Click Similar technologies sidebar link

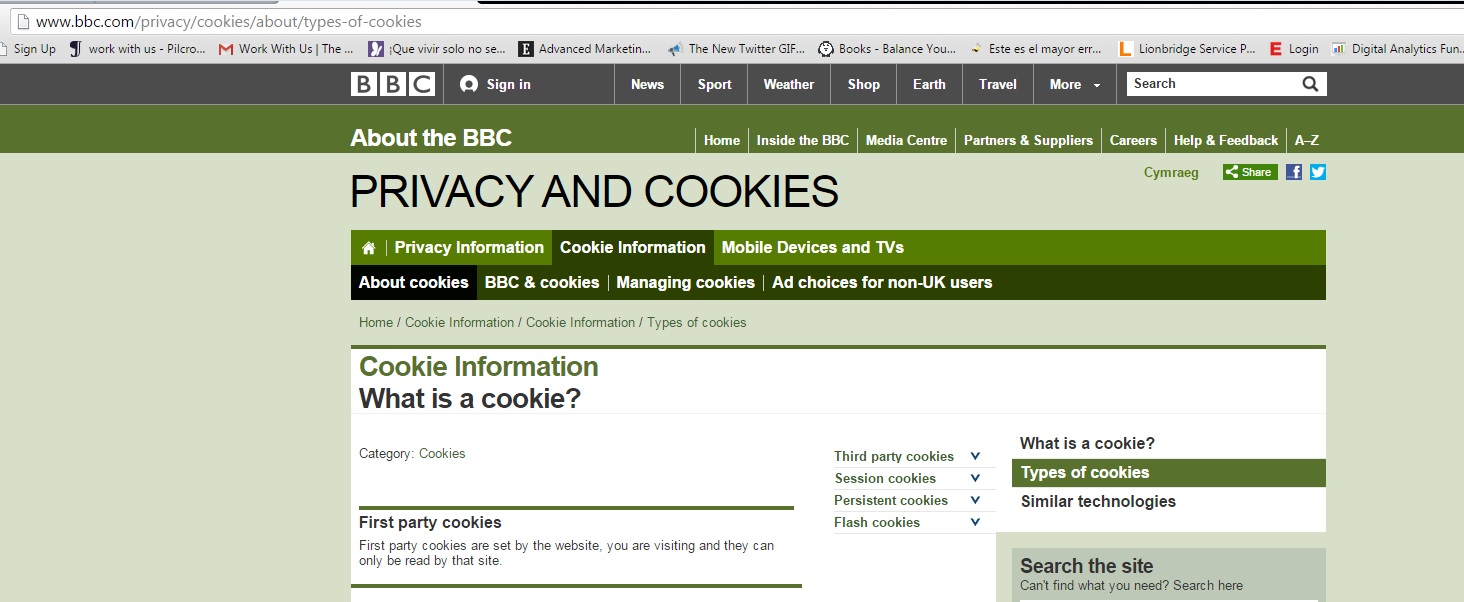pos(1098,502)
